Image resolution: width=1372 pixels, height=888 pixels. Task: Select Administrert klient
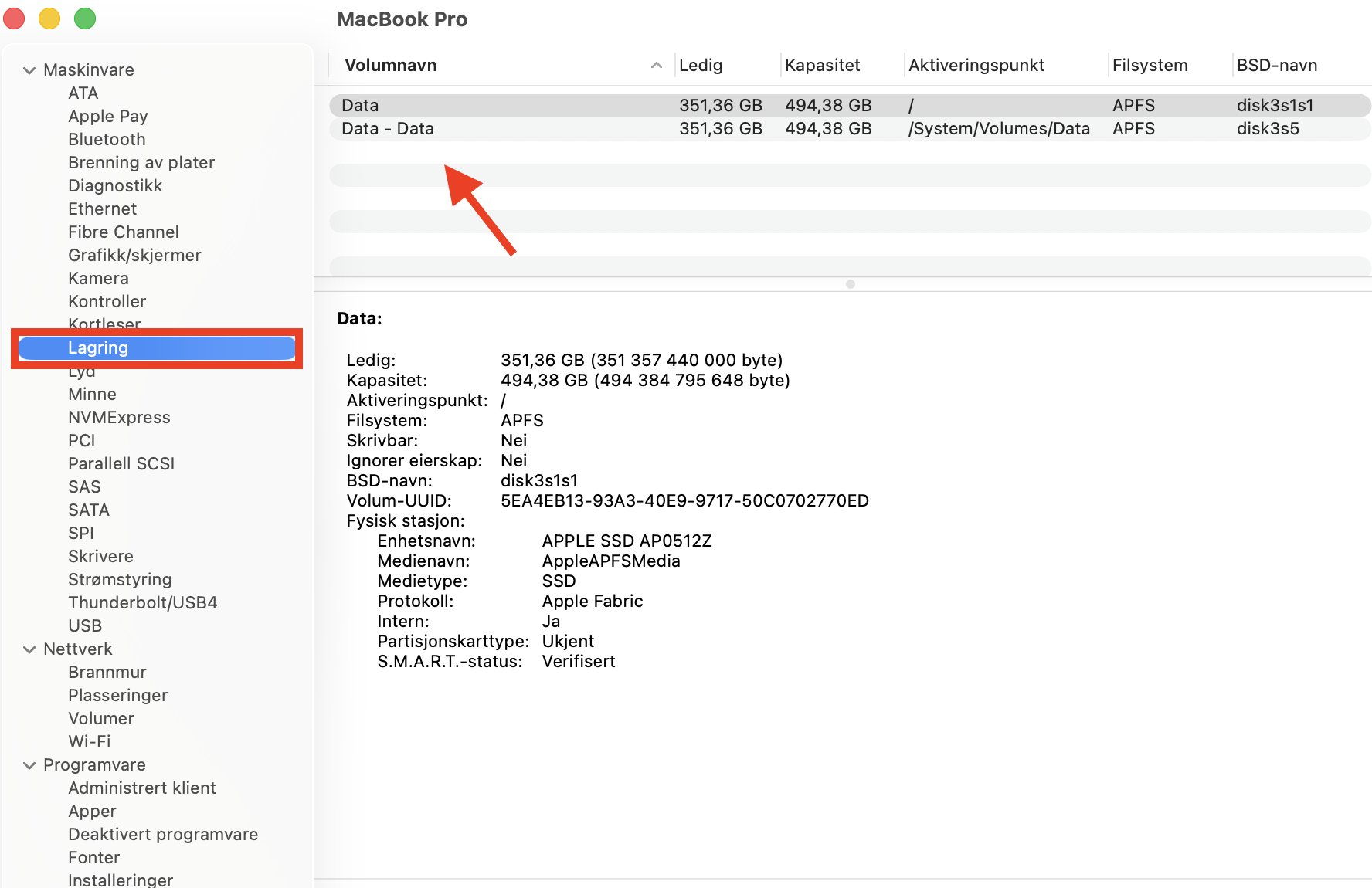tap(142, 788)
